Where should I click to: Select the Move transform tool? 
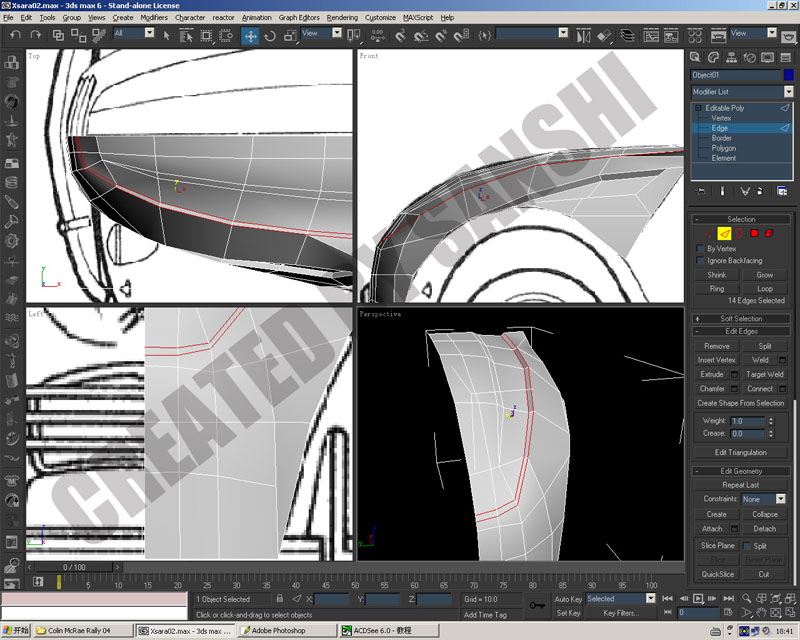pyautogui.click(x=250, y=36)
